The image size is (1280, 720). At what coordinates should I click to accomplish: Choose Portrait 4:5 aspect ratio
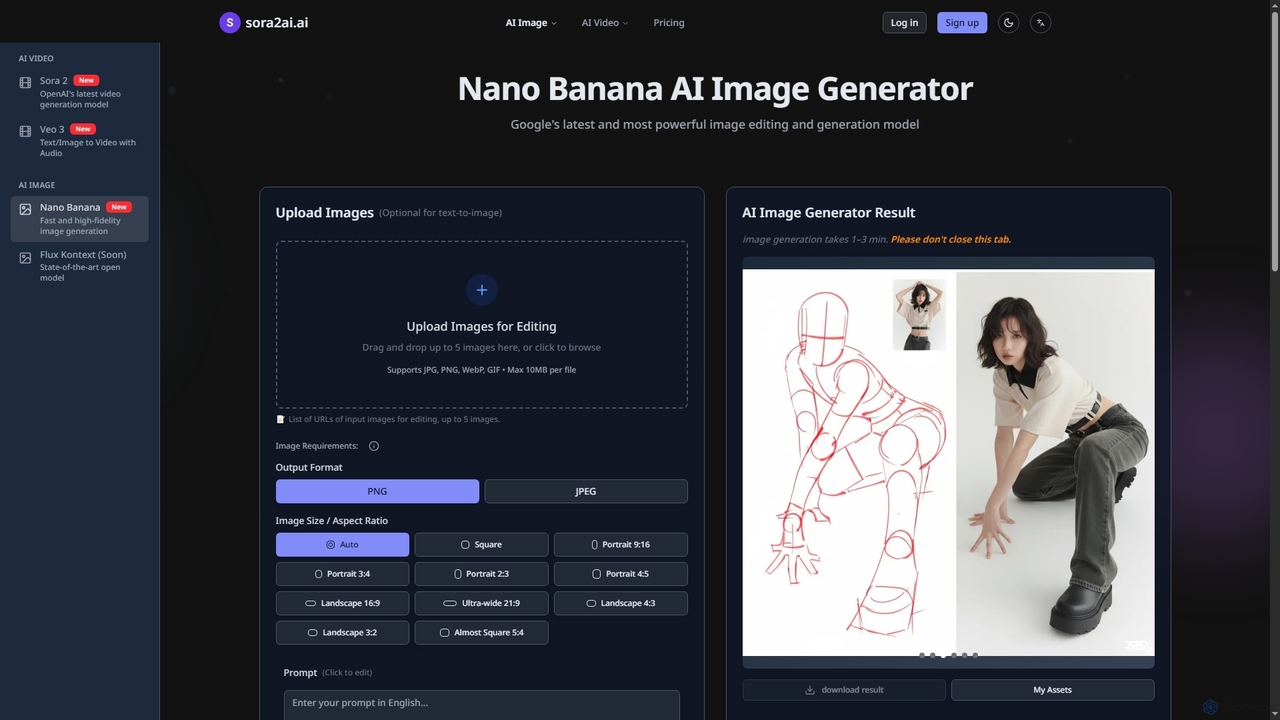coord(621,574)
